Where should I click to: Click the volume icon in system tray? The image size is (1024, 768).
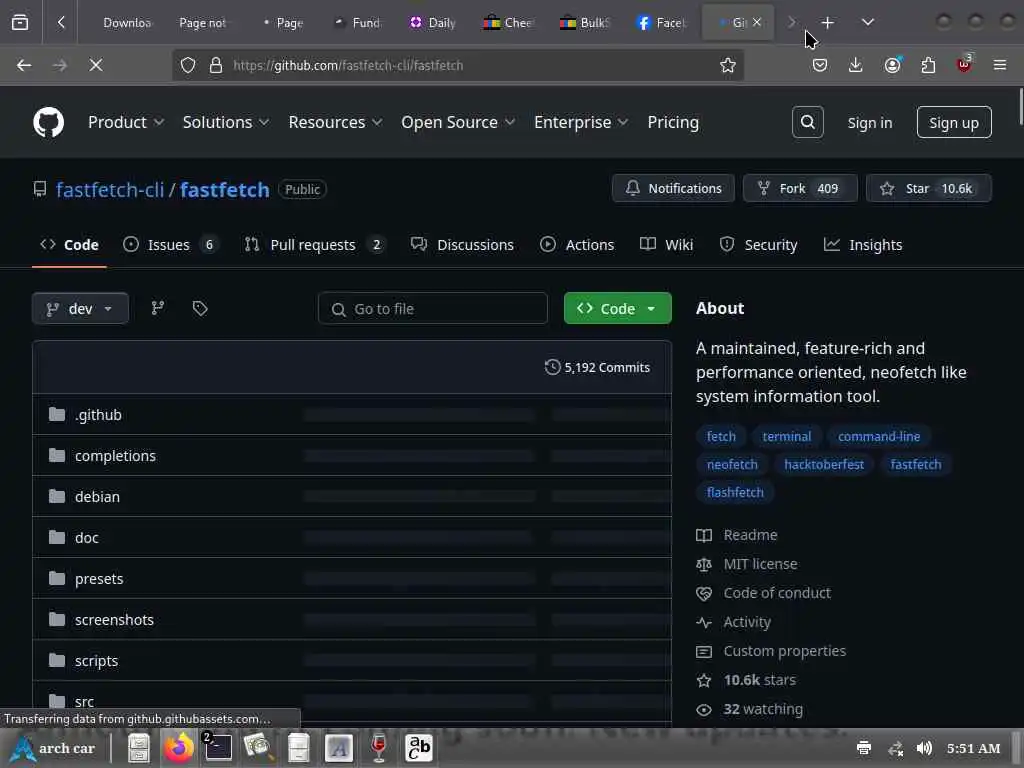923,748
